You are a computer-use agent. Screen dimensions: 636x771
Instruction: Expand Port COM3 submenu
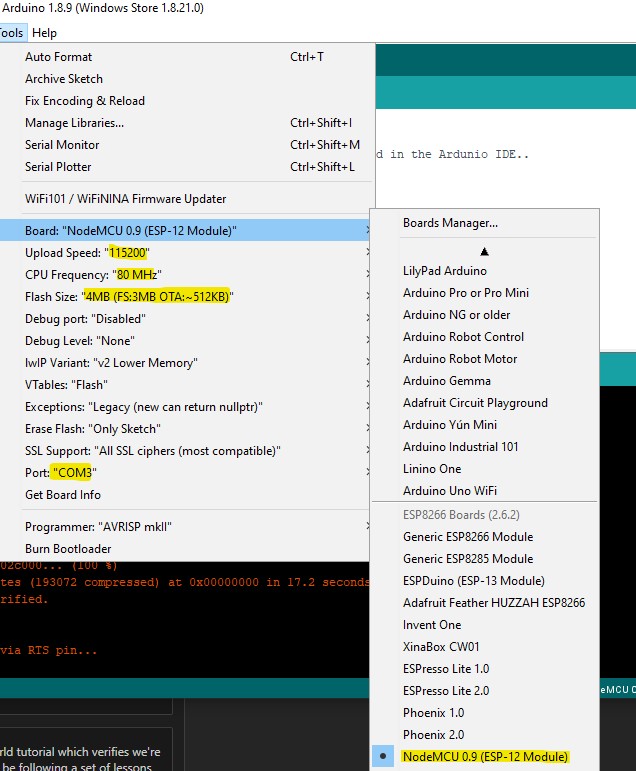(x=186, y=473)
